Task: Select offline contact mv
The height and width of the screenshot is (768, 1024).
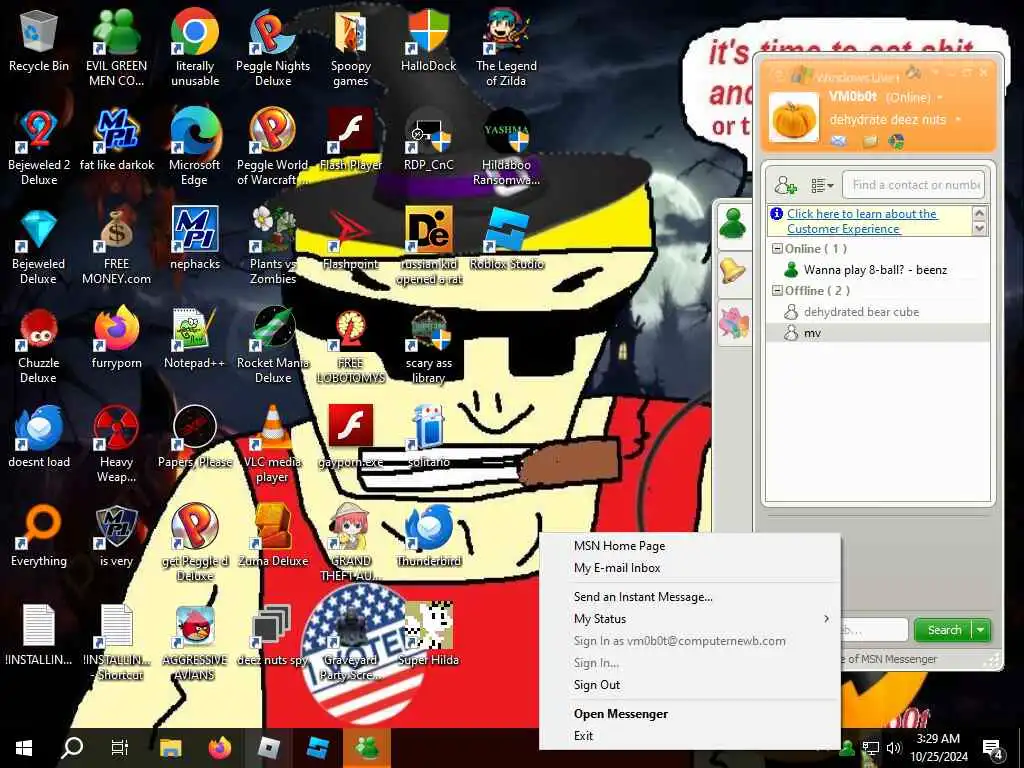Action: (812, 333)
